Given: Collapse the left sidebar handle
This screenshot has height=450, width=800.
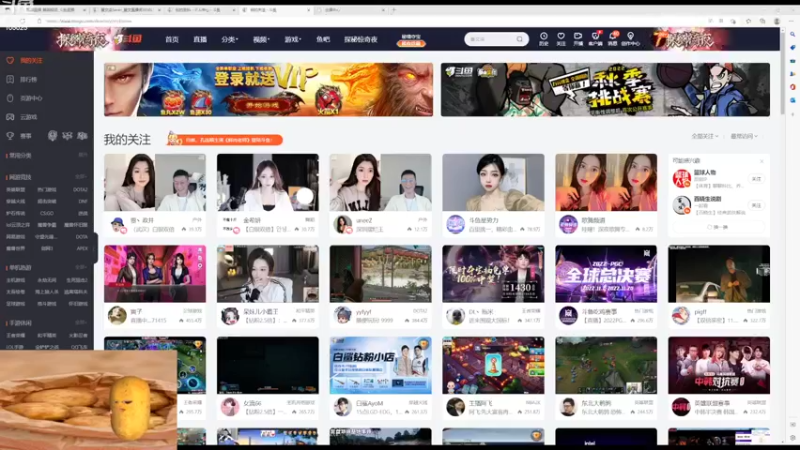Looking at the screenshot, I should (95, 248).
